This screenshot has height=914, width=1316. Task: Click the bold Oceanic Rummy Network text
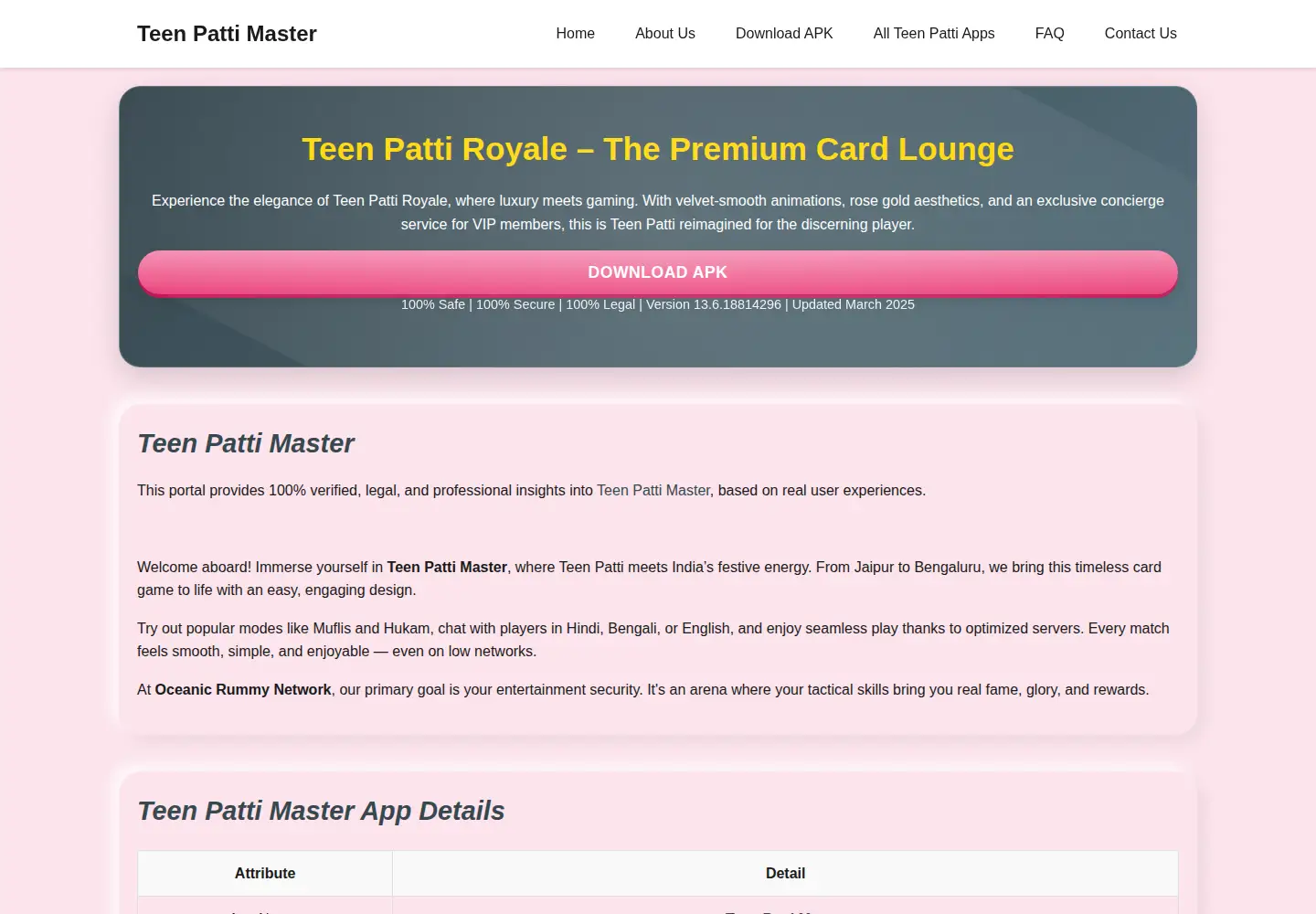(243, 690)
